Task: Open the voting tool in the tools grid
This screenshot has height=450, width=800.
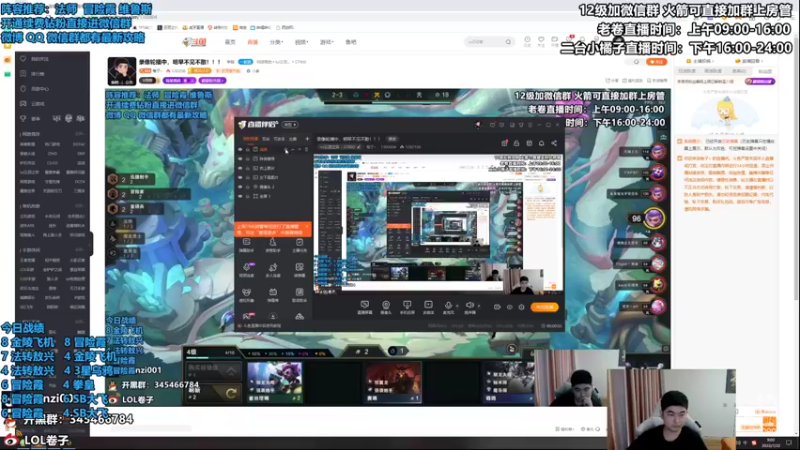Action: (x=299, y=269)
